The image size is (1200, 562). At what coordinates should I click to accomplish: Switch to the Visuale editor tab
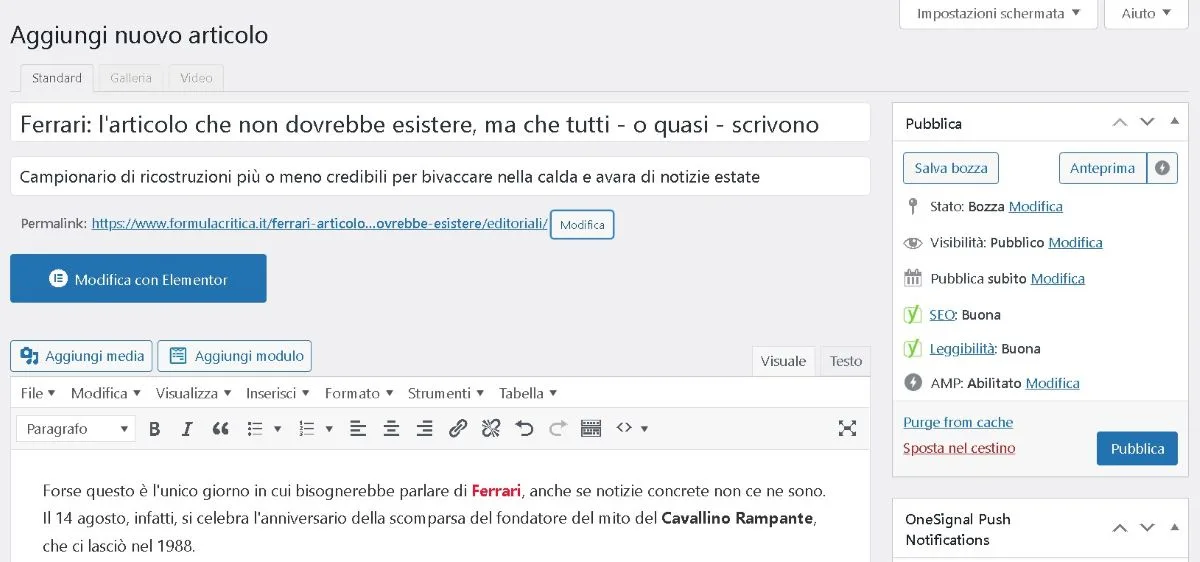point(783,361)
